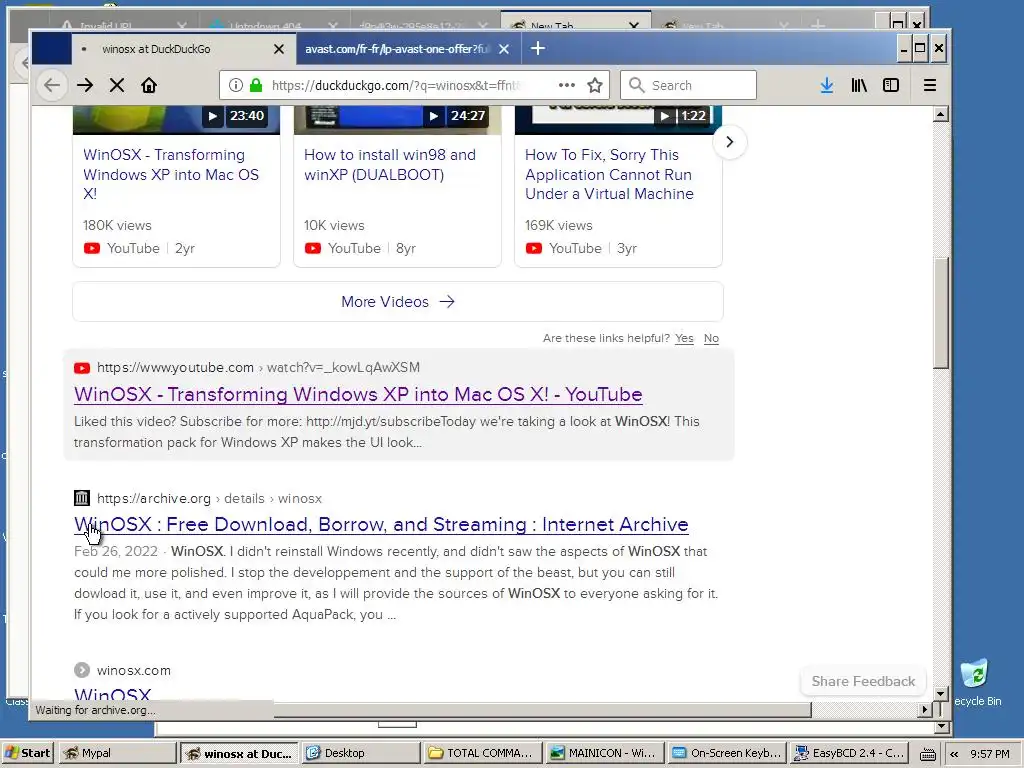Viewport: 1024px width, 768px height.
Task: Open the library bookshelf icon
Action: [x=859, y=85]
